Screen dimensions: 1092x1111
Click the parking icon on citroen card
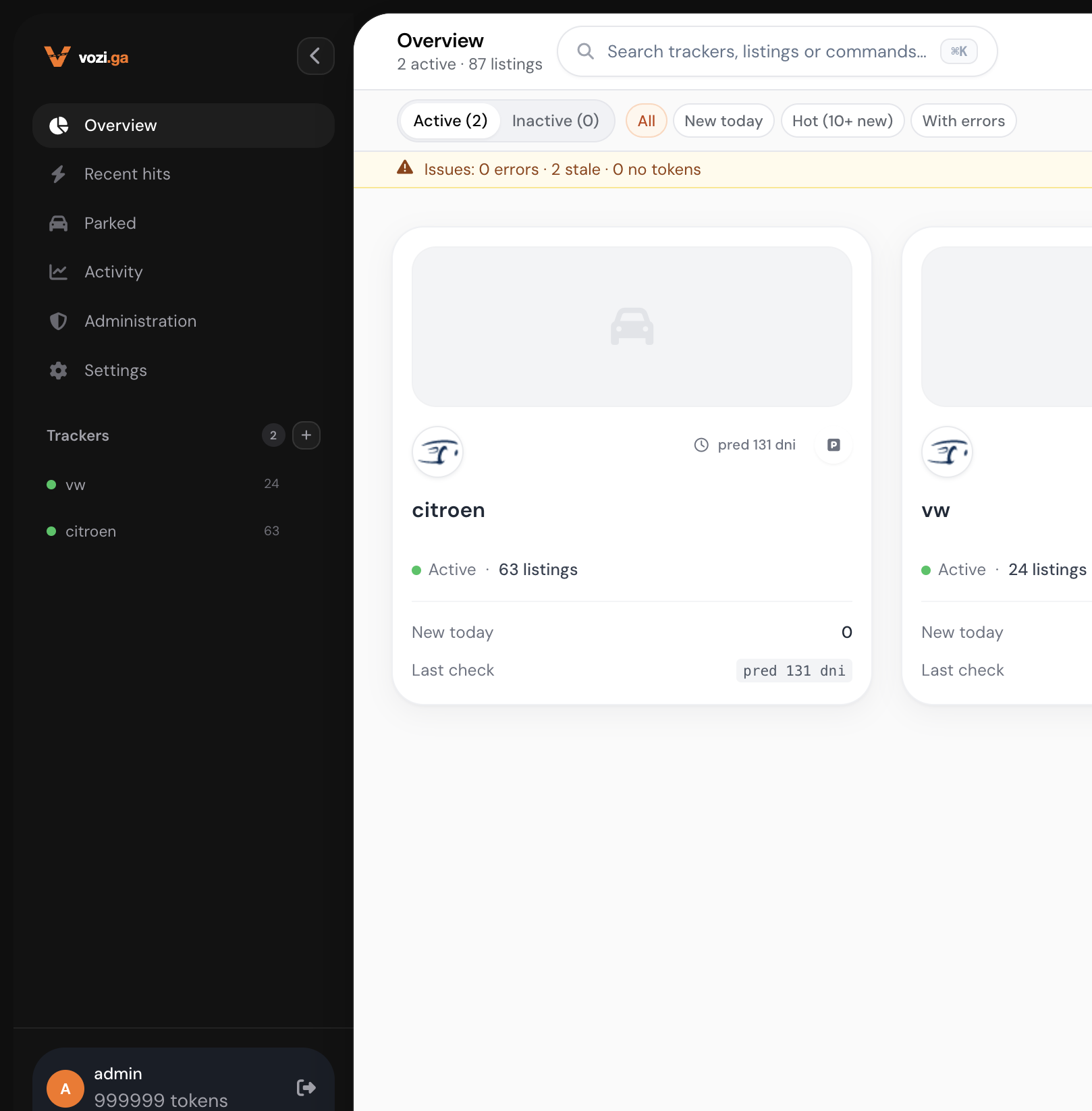point(834,445)
